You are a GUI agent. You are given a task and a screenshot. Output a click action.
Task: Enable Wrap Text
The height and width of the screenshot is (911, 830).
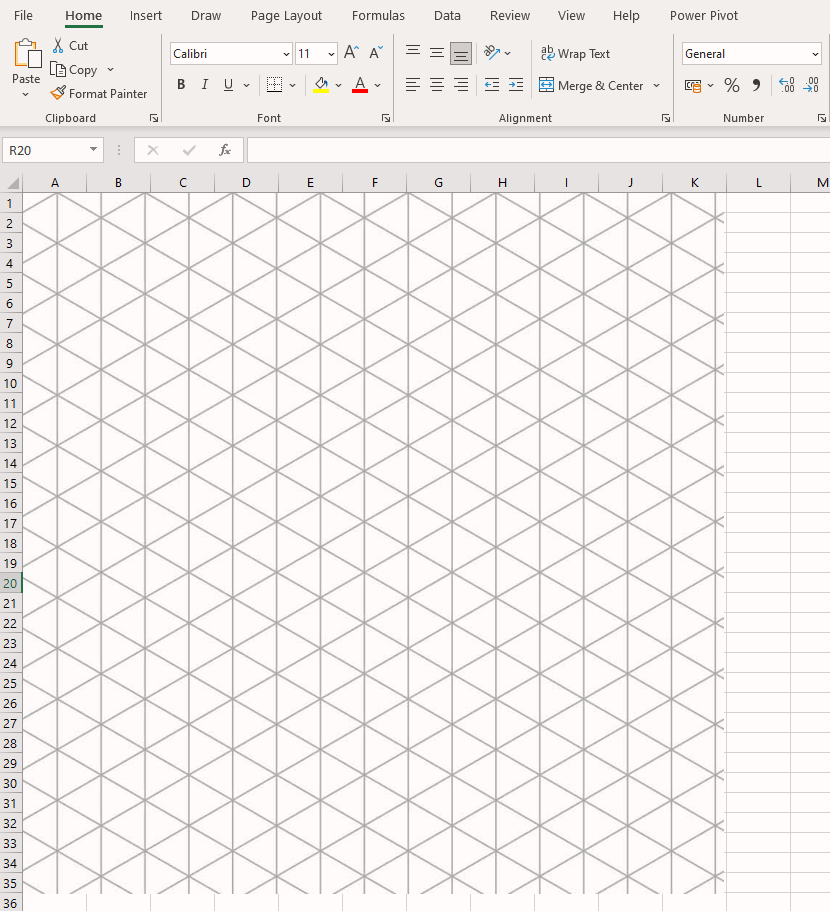coord(576,53)
